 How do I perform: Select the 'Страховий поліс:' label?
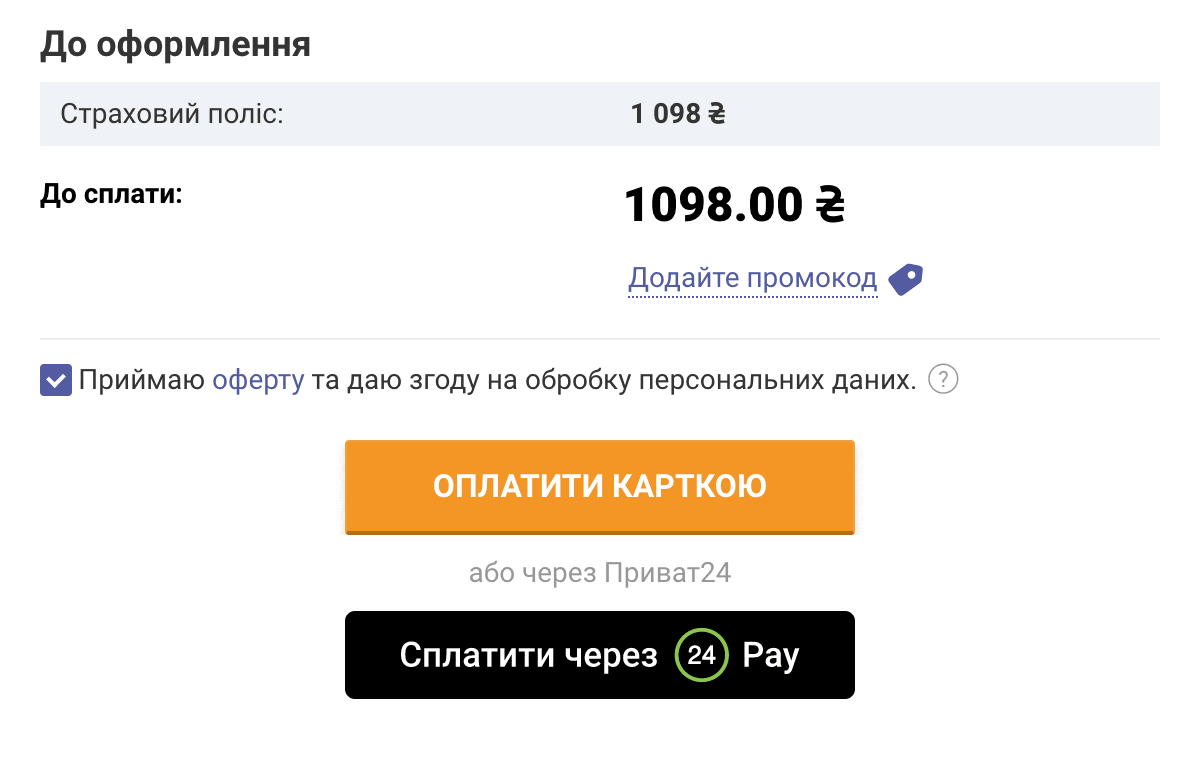coord(172,114)
